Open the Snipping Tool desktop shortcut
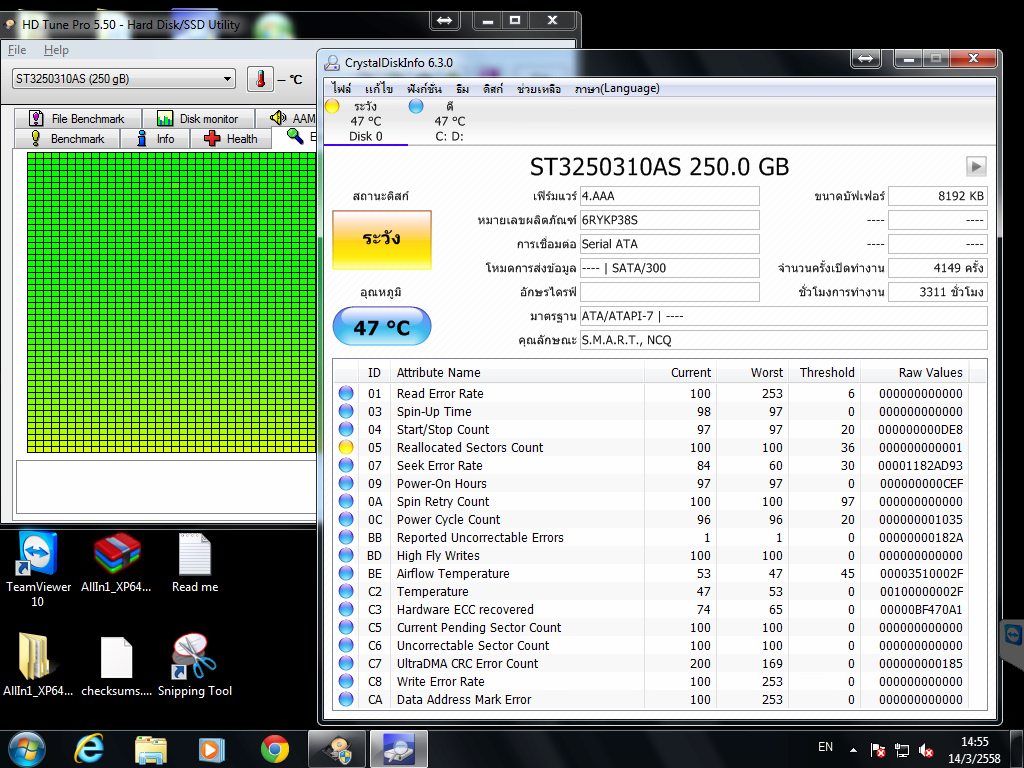Screen dimensions: 1024x768 195,665
